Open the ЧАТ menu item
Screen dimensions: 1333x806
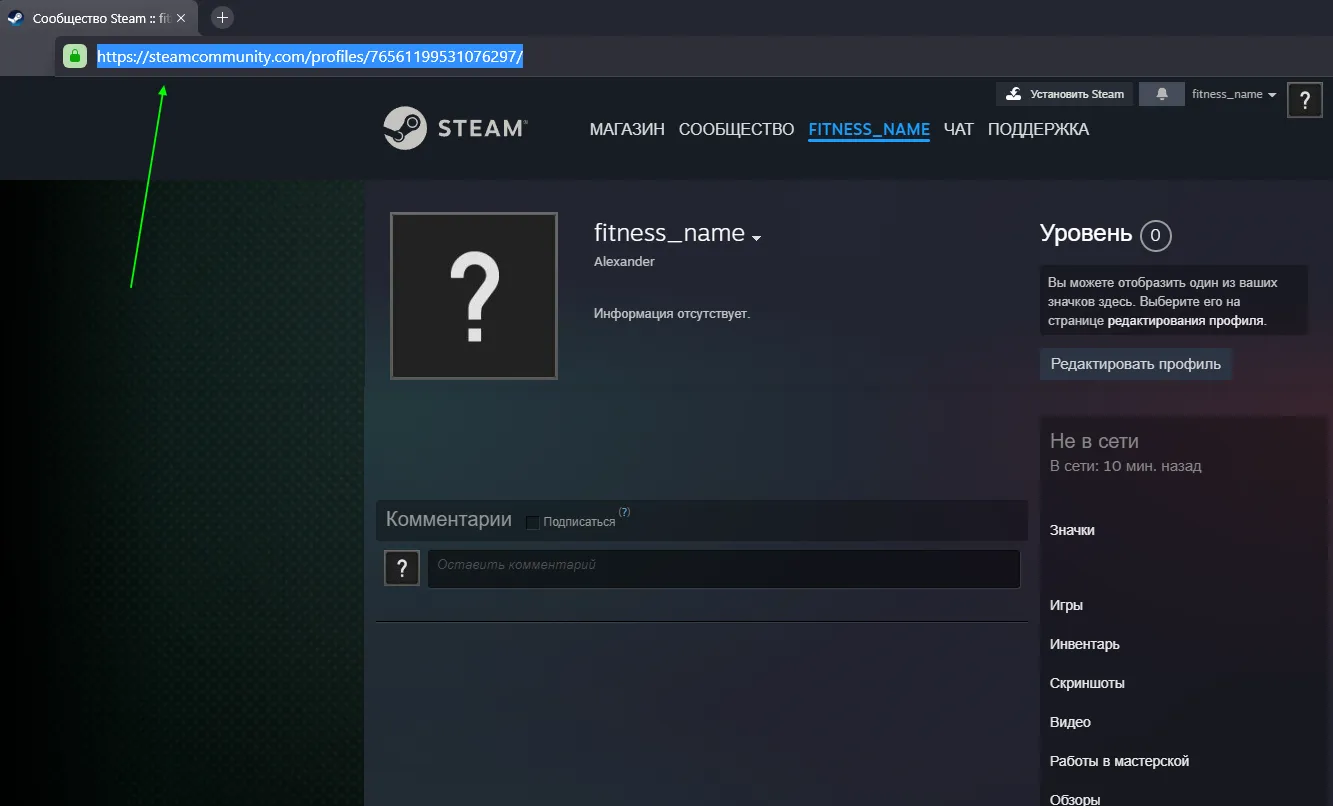click(958, 129)
